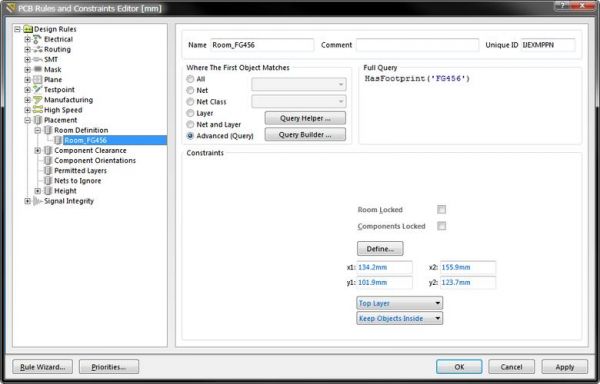This screenshot has width=600, height=384.
Task: Click the Height rule icon
Action: [x=48, y=190]
